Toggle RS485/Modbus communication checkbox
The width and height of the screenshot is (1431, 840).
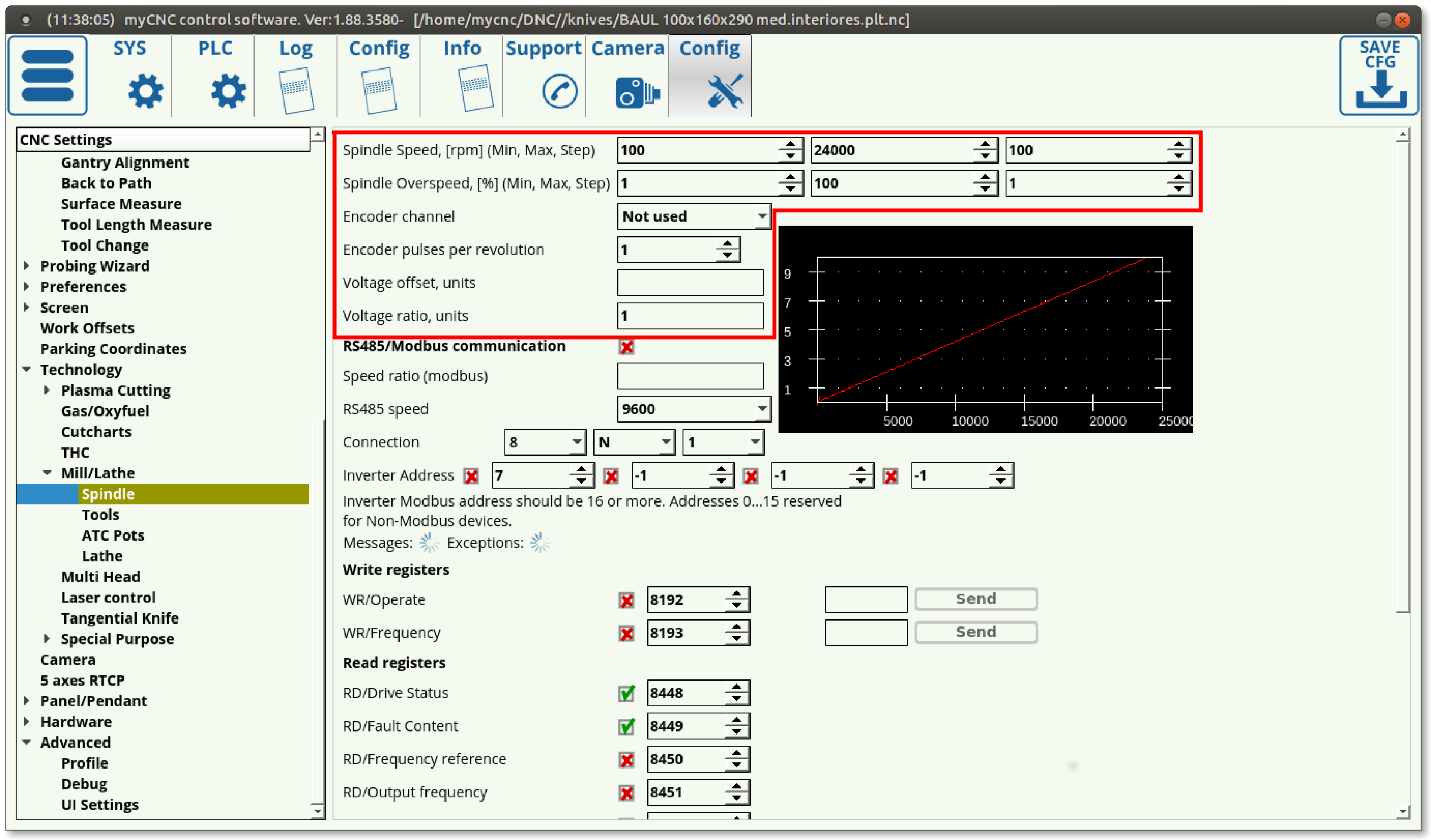pyautogui.click(x=626, y=347)
